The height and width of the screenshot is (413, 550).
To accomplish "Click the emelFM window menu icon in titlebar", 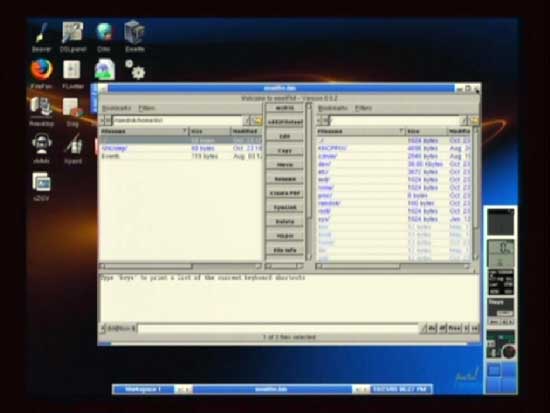I will pyautogui.click(x=103, y=89).
